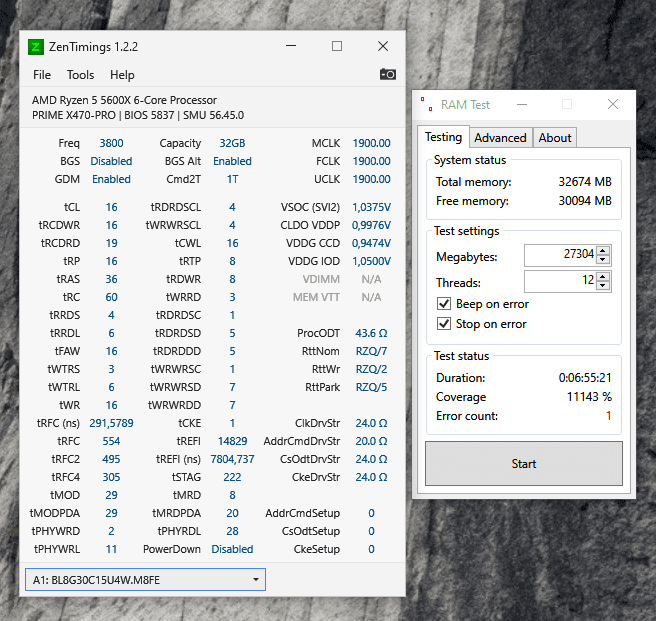Screen dimensions: 656x621
Task: Click the ProcODT value 43.6 Ω
Action: (x=372, y=333)
